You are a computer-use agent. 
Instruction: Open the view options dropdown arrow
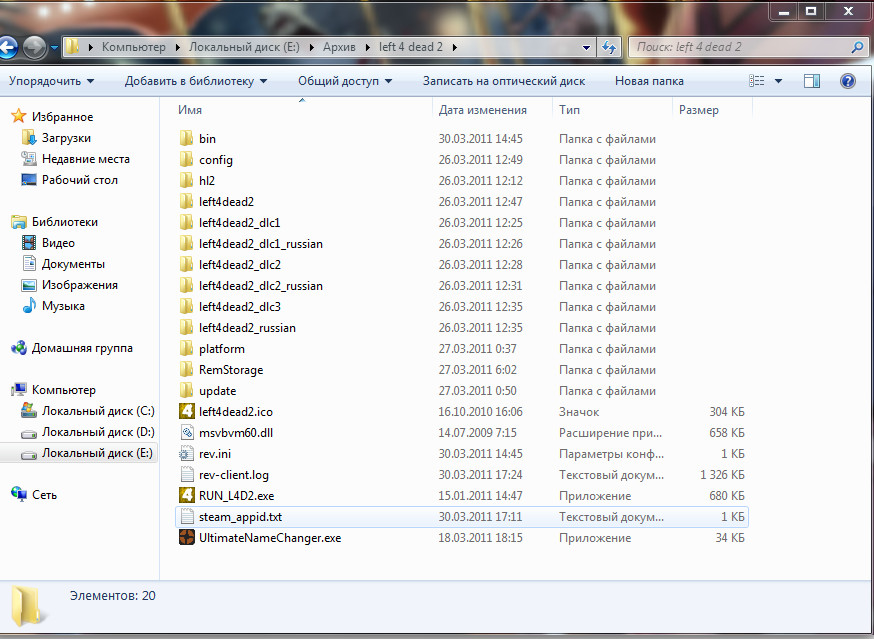(778, 81)
